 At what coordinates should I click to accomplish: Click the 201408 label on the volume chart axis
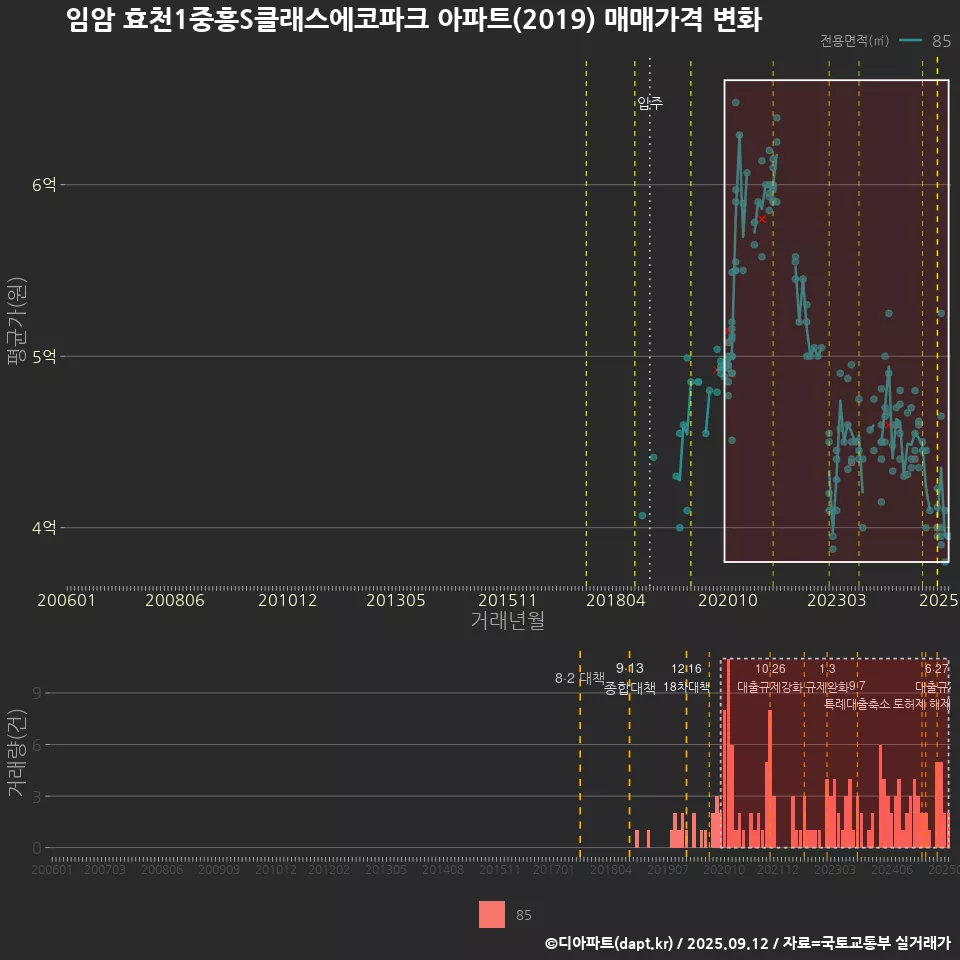click(x=443, y=869)
